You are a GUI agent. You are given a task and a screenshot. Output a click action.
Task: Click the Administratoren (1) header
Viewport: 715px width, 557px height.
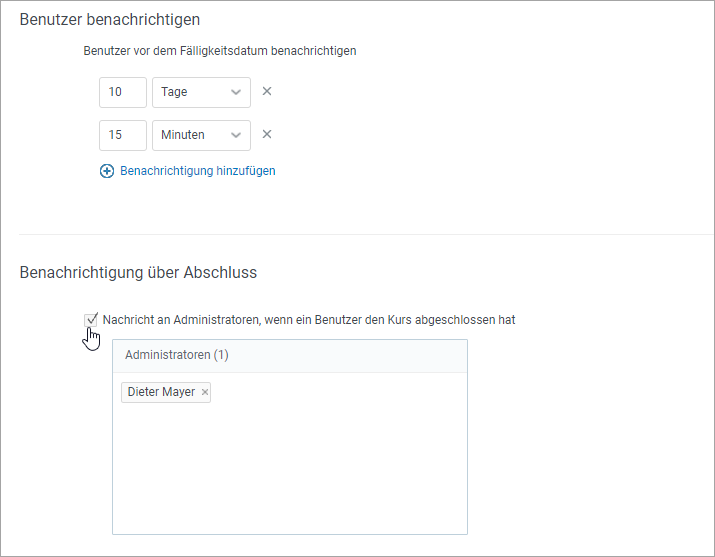290,356
